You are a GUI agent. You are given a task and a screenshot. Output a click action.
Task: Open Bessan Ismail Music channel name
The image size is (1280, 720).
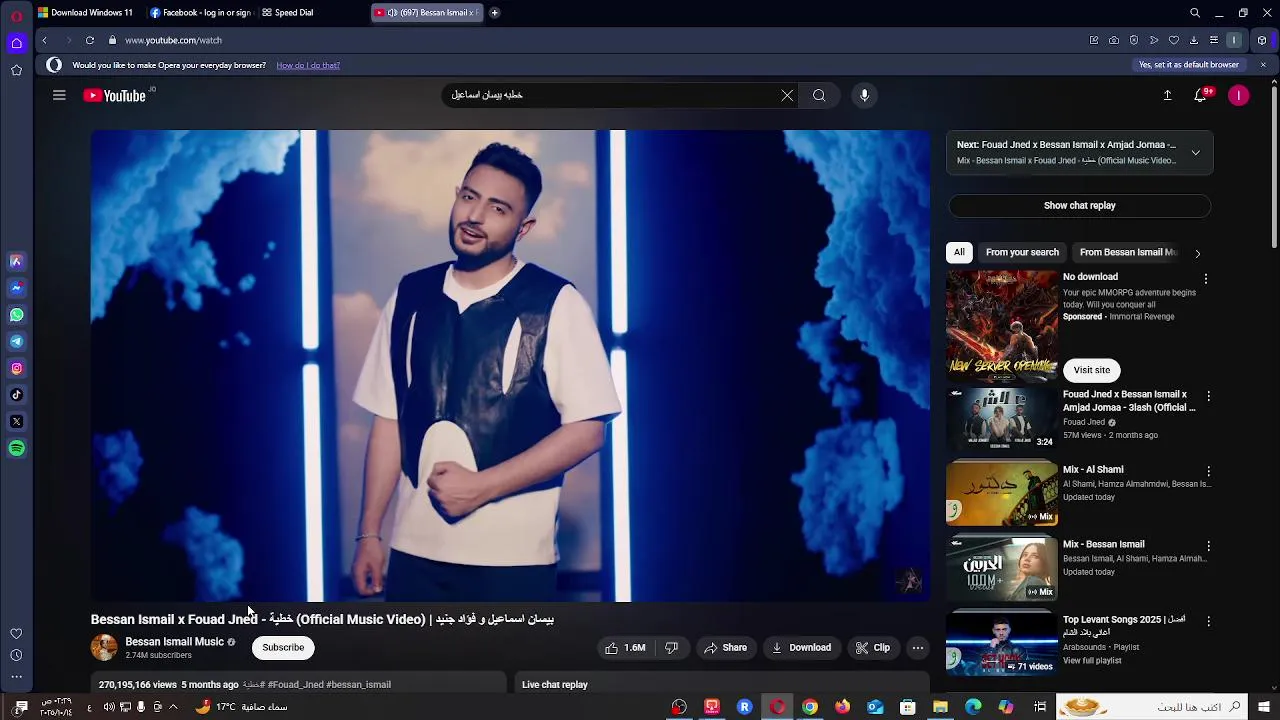pyautogui.click(x=174, y=642)
